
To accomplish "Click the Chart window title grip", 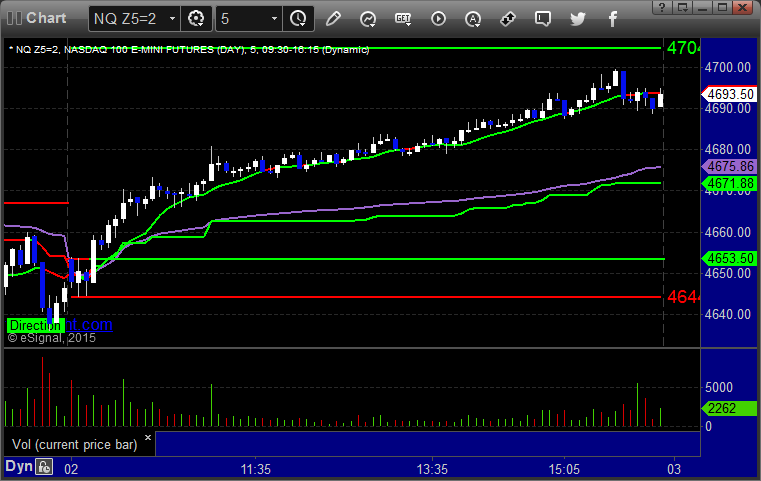I will coord(14,18).
